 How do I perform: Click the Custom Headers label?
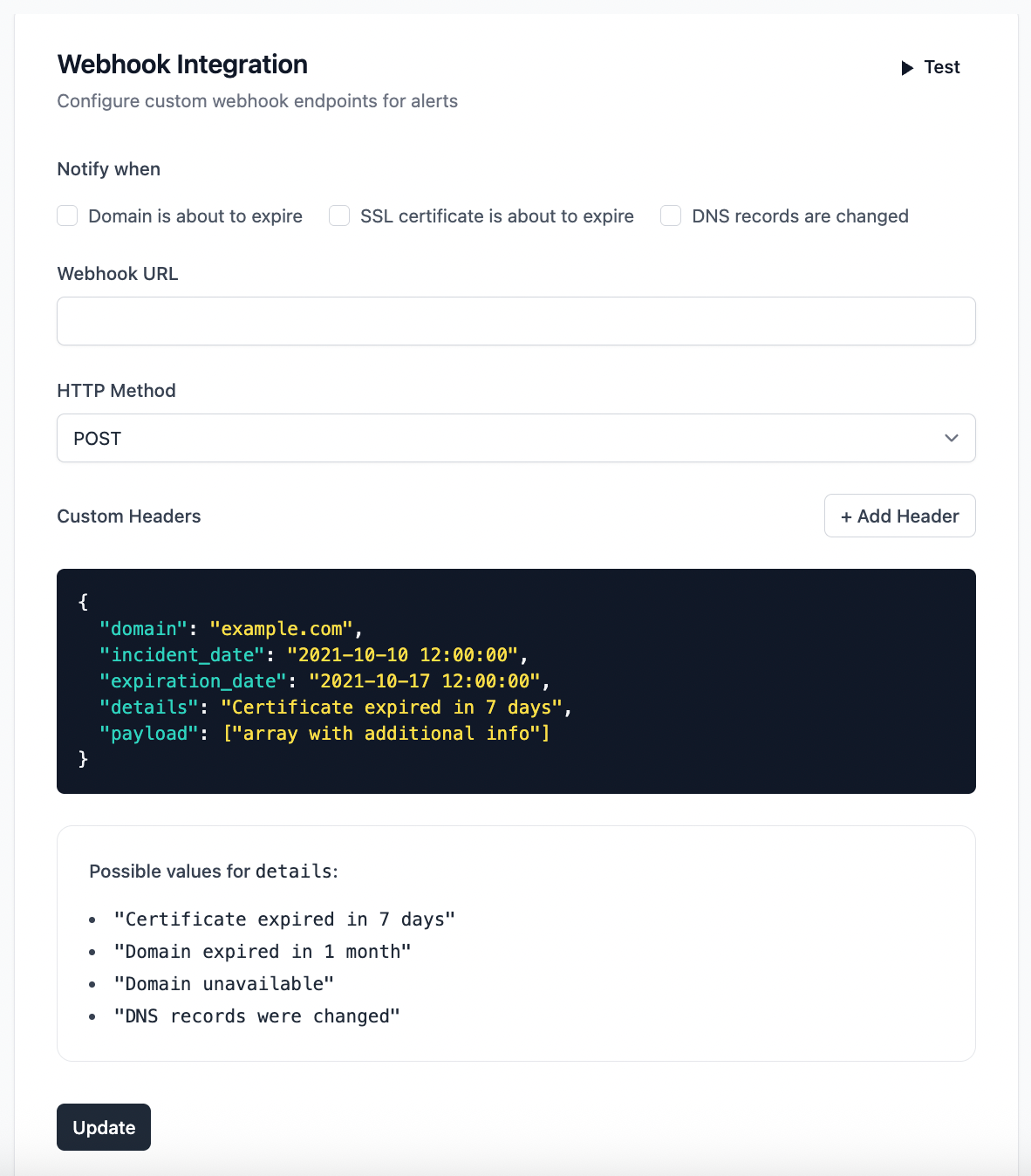(x=128, y=516)
